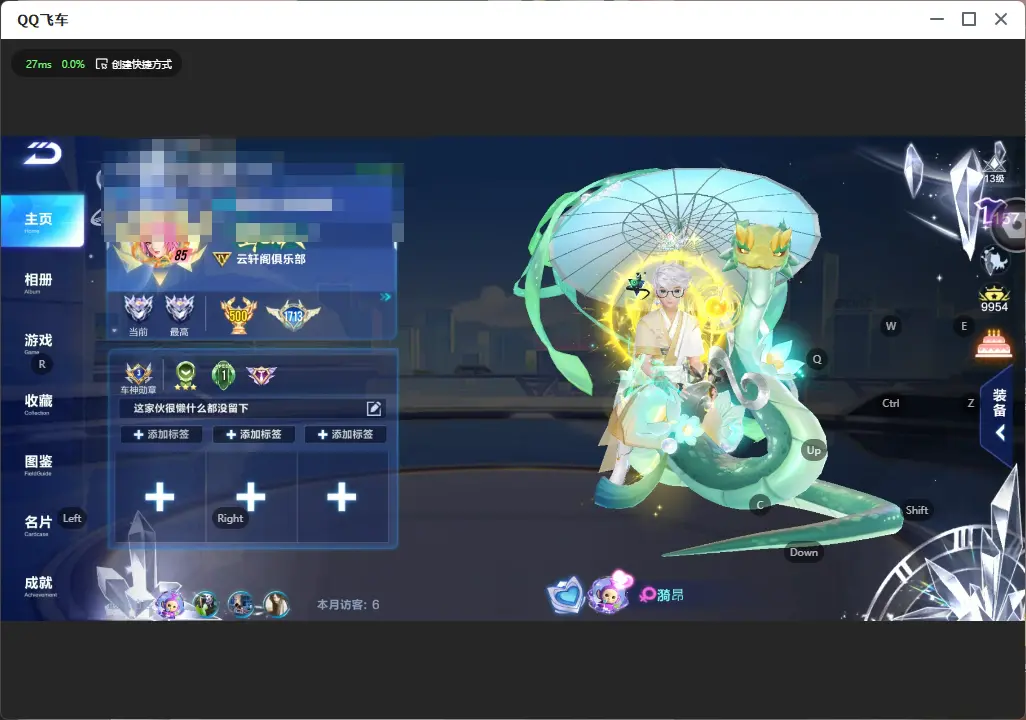
Task: Add a photo in the middle plus slot
Action: pyautogui.click(x=251, y=497)
